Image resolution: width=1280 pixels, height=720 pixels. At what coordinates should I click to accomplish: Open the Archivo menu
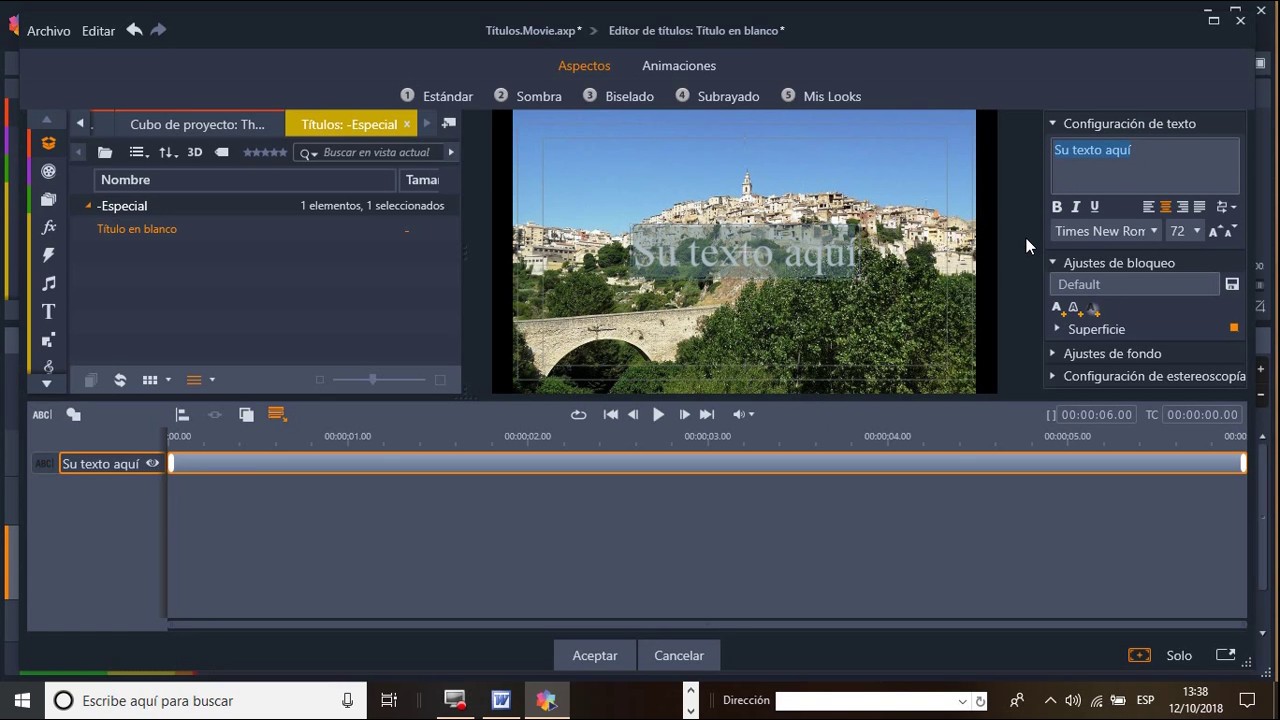coord(48,31)
